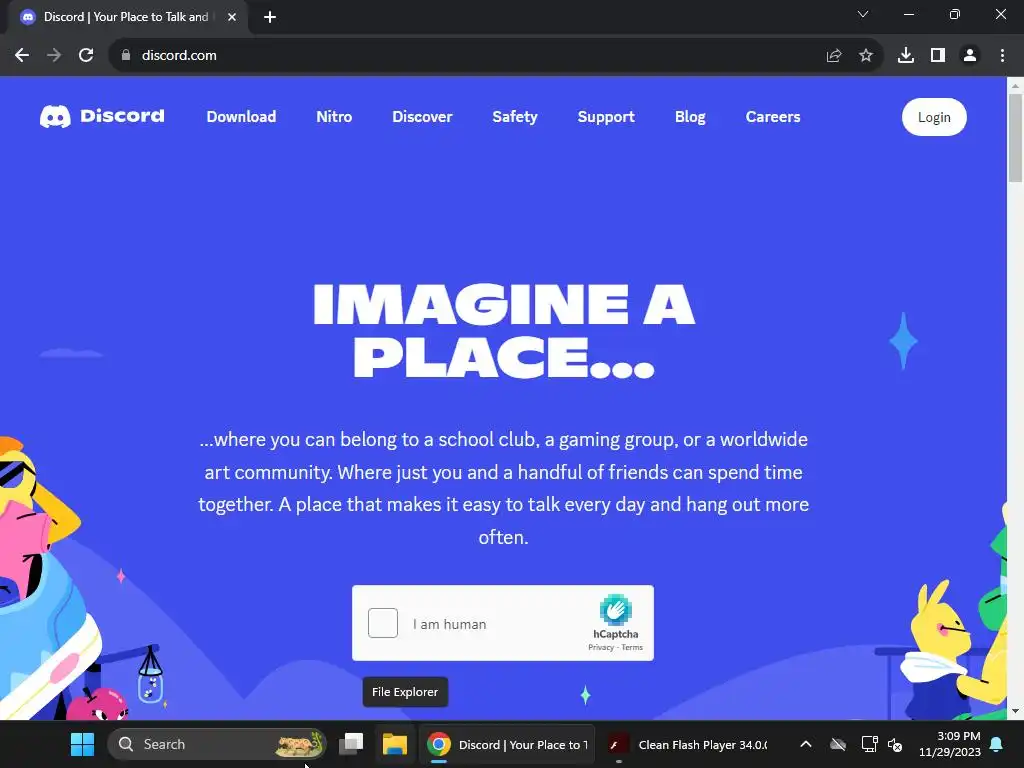Expand the hidden system tray icons

(806, 744)
